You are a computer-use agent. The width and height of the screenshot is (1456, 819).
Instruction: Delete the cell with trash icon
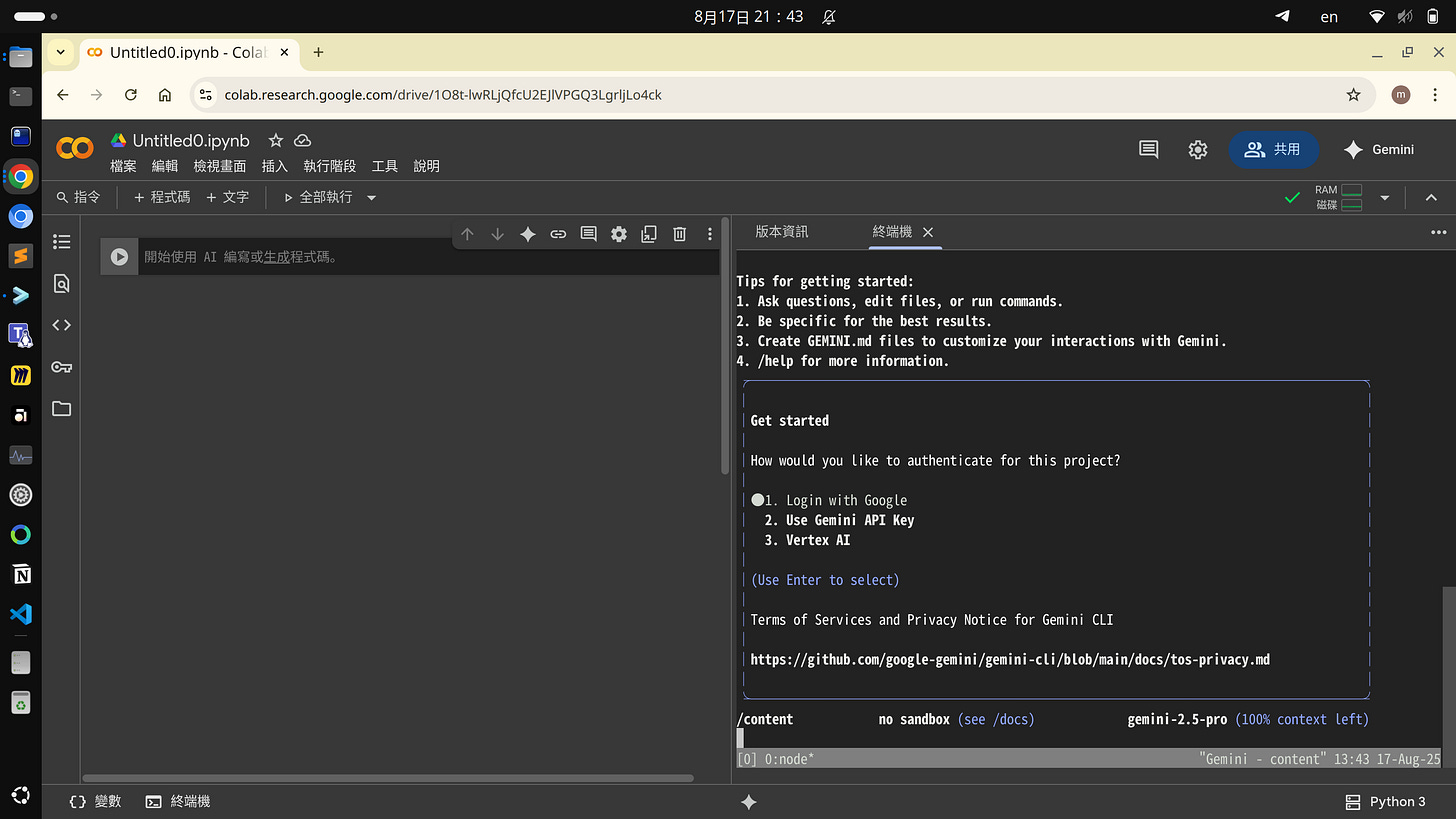pyautogui.click(x=680, y=234)
